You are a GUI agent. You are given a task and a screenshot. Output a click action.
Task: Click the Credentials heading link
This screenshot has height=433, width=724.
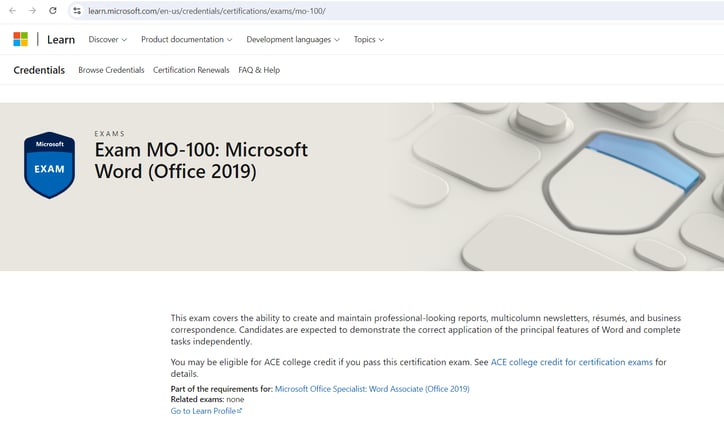click(x=39, y=70)
